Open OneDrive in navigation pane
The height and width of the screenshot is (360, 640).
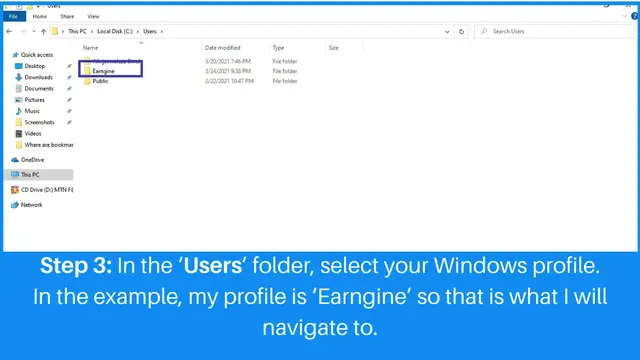[x=32, y=160]
